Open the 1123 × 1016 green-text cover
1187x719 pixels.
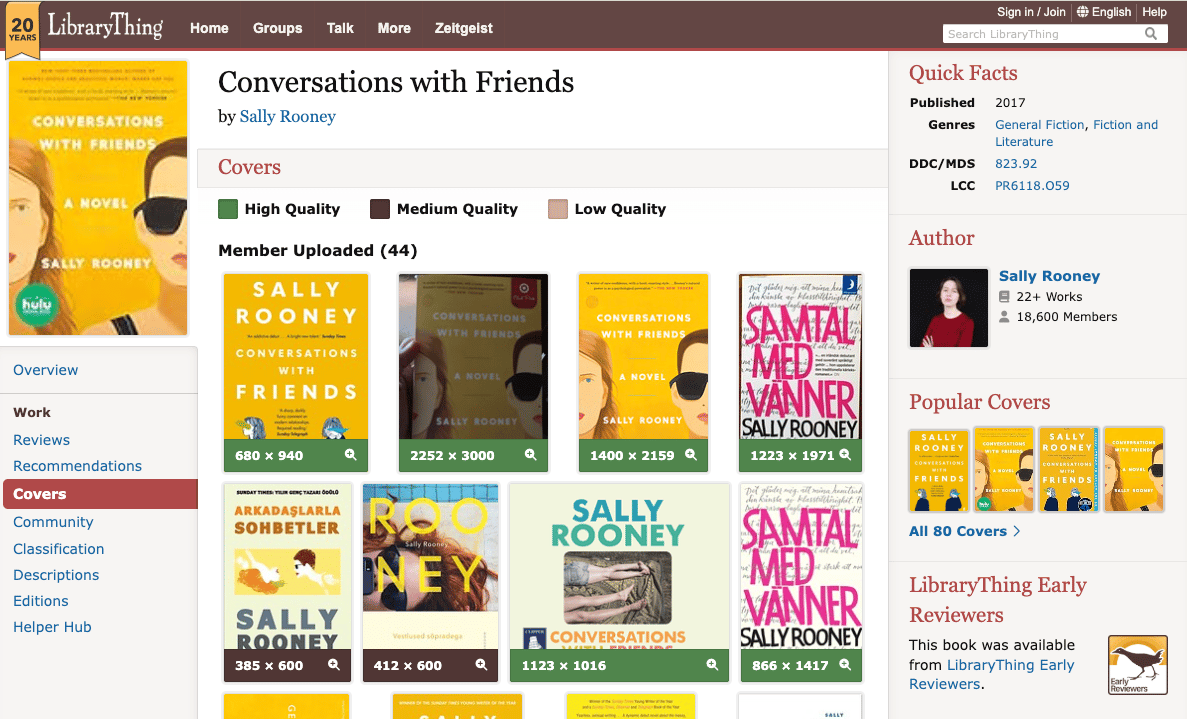619,566
